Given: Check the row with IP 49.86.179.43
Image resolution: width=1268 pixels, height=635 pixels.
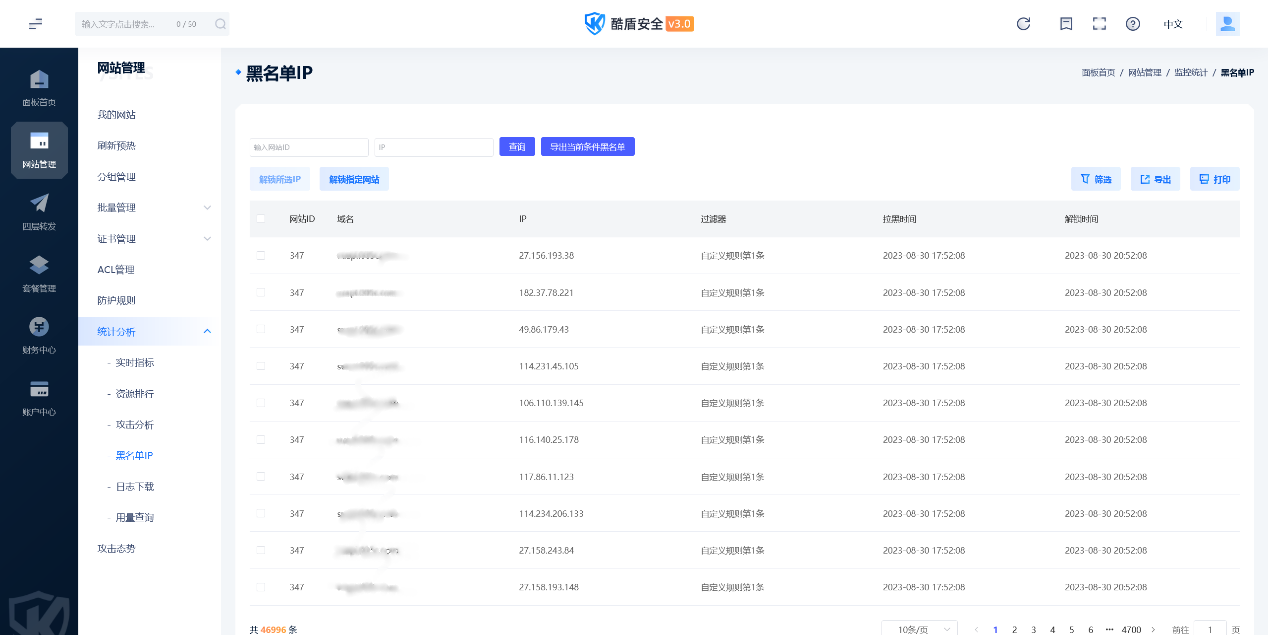Looking at the screenshot, I should pos(261,329).
